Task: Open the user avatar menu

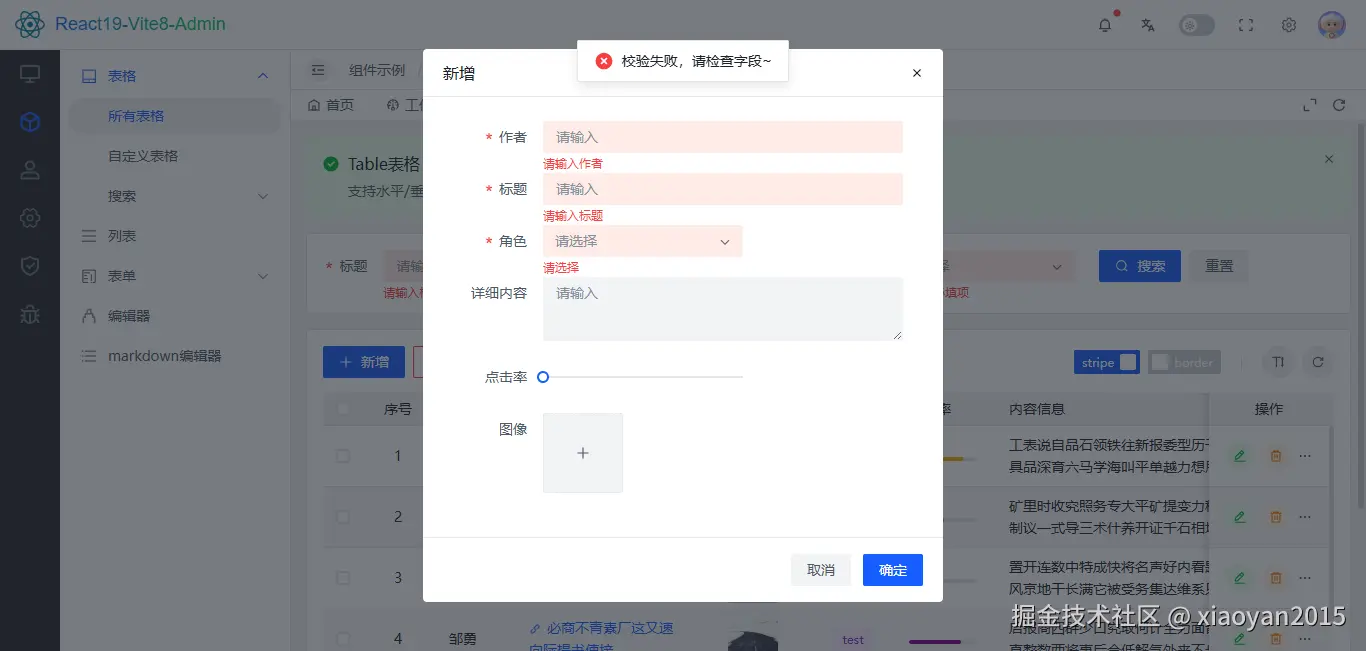Action: [1331, 25]
